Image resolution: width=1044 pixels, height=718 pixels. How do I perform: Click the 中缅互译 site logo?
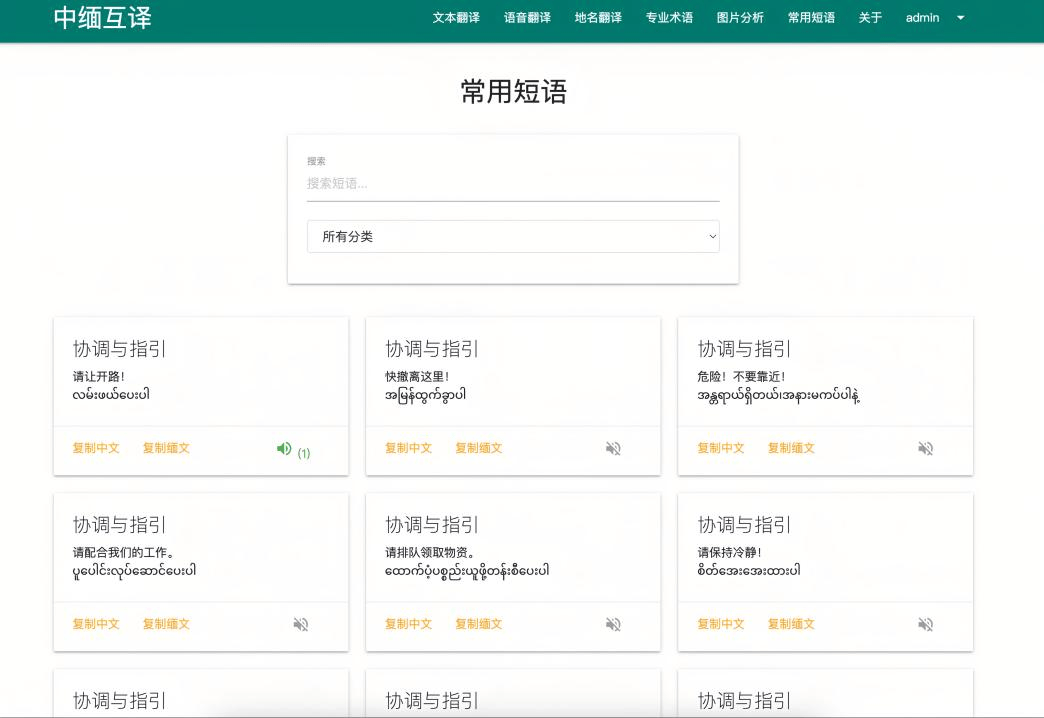tap(103, 18)
